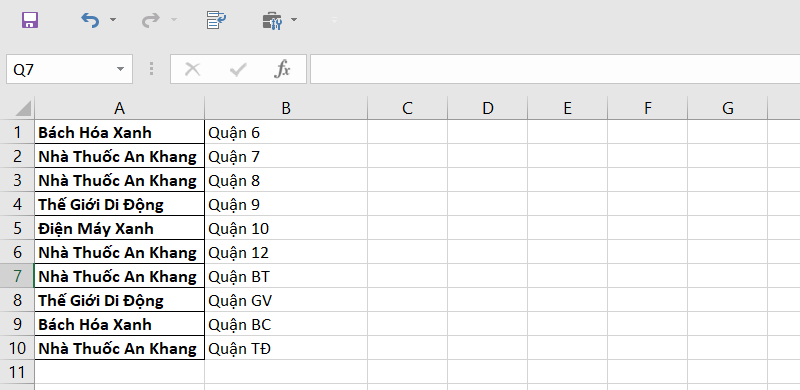Select row 7 header

click(x=17, y=276)
